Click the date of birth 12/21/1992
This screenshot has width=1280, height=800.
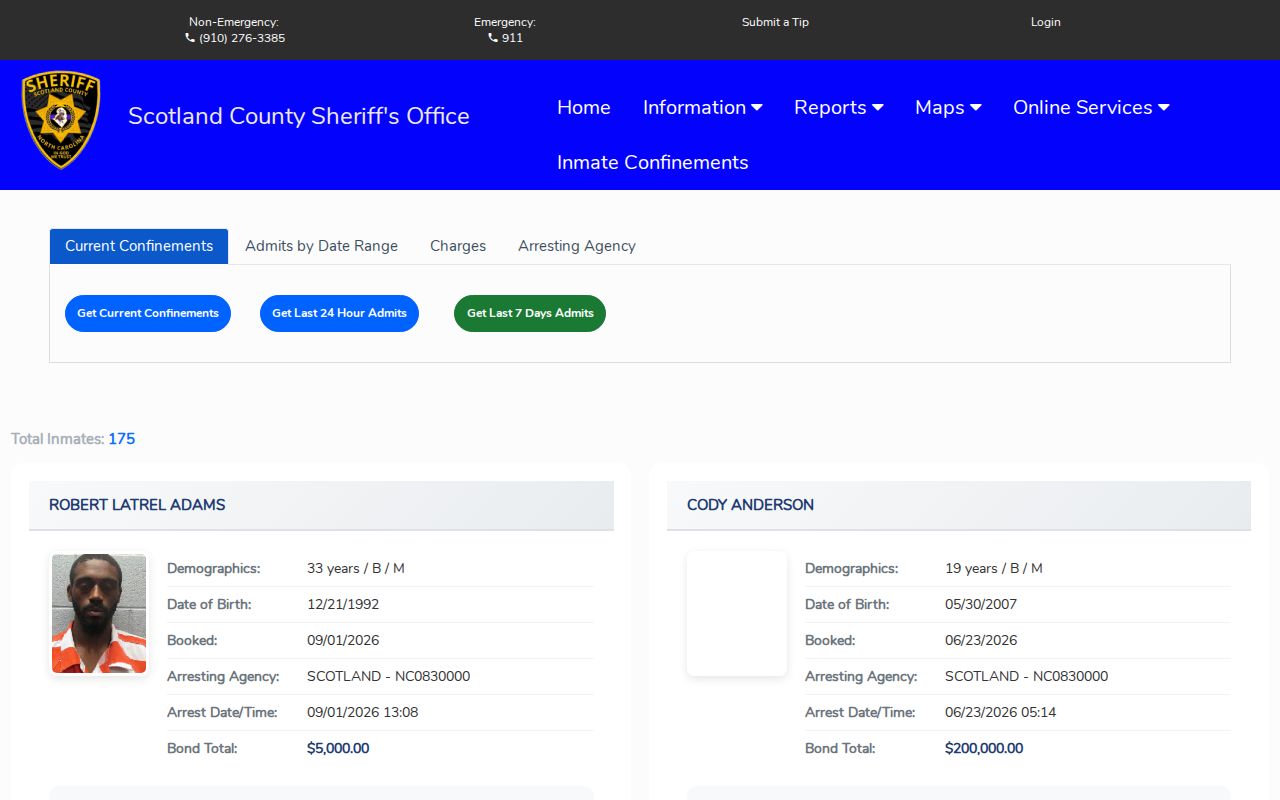(x=343, y=604)
